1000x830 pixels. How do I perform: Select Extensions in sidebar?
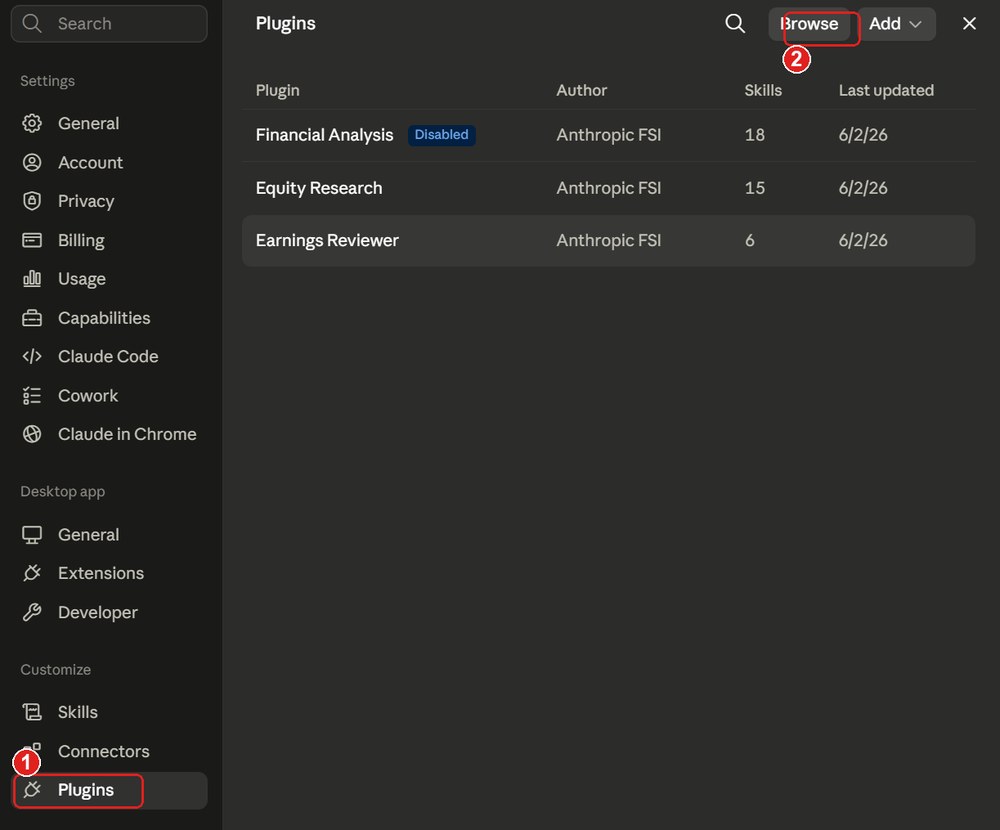pos(109,573)
